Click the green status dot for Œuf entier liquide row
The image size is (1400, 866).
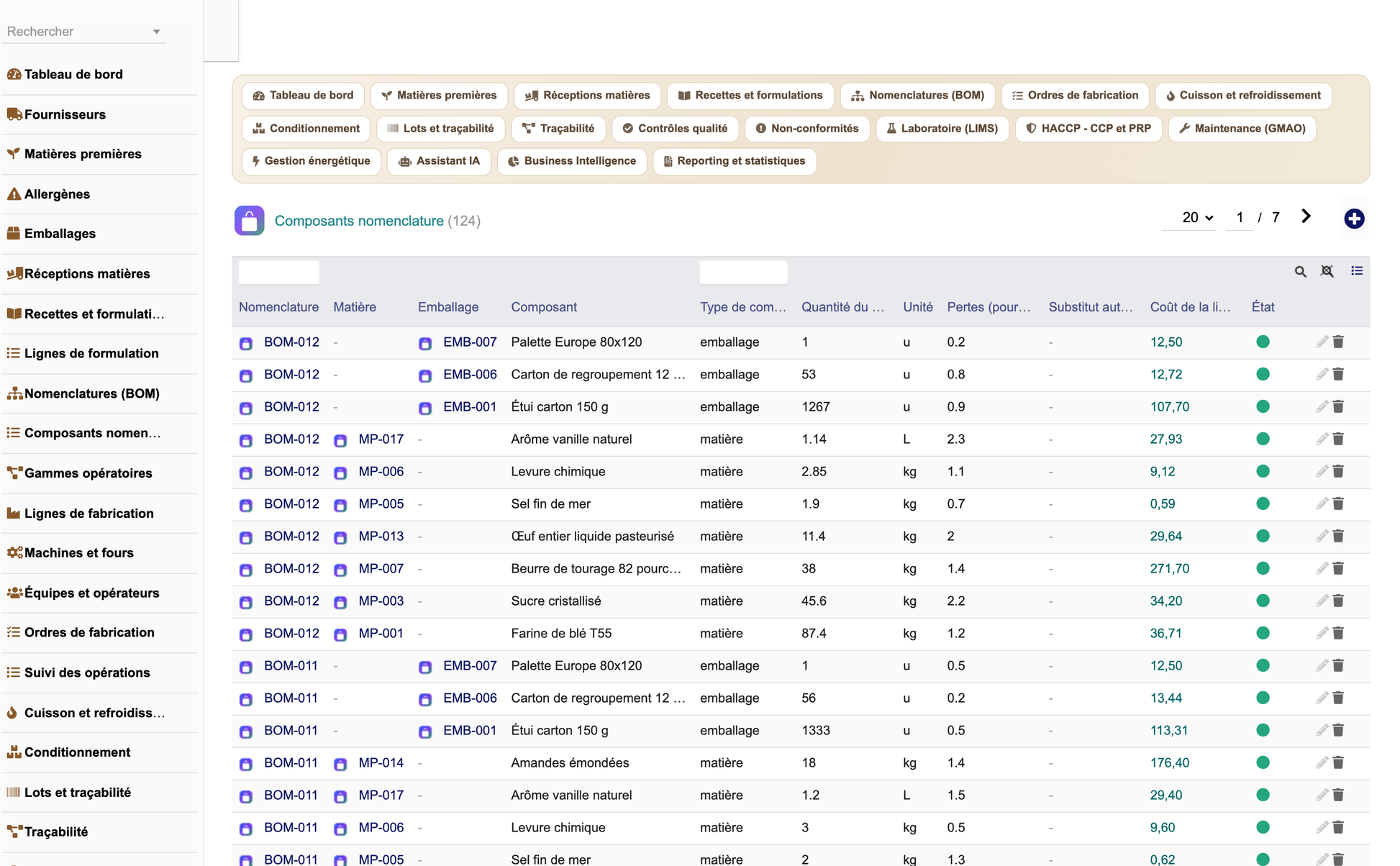[1263, 536]
